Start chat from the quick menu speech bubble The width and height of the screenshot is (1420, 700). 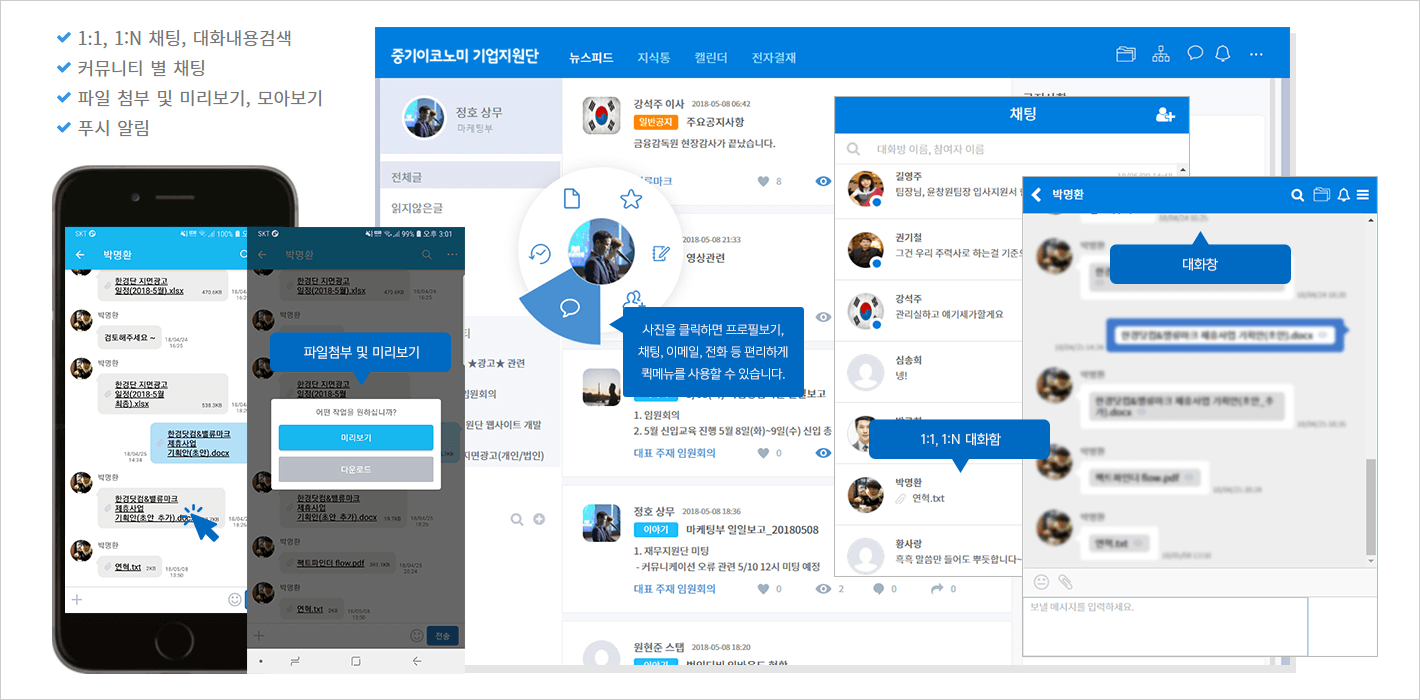(570, 307)
